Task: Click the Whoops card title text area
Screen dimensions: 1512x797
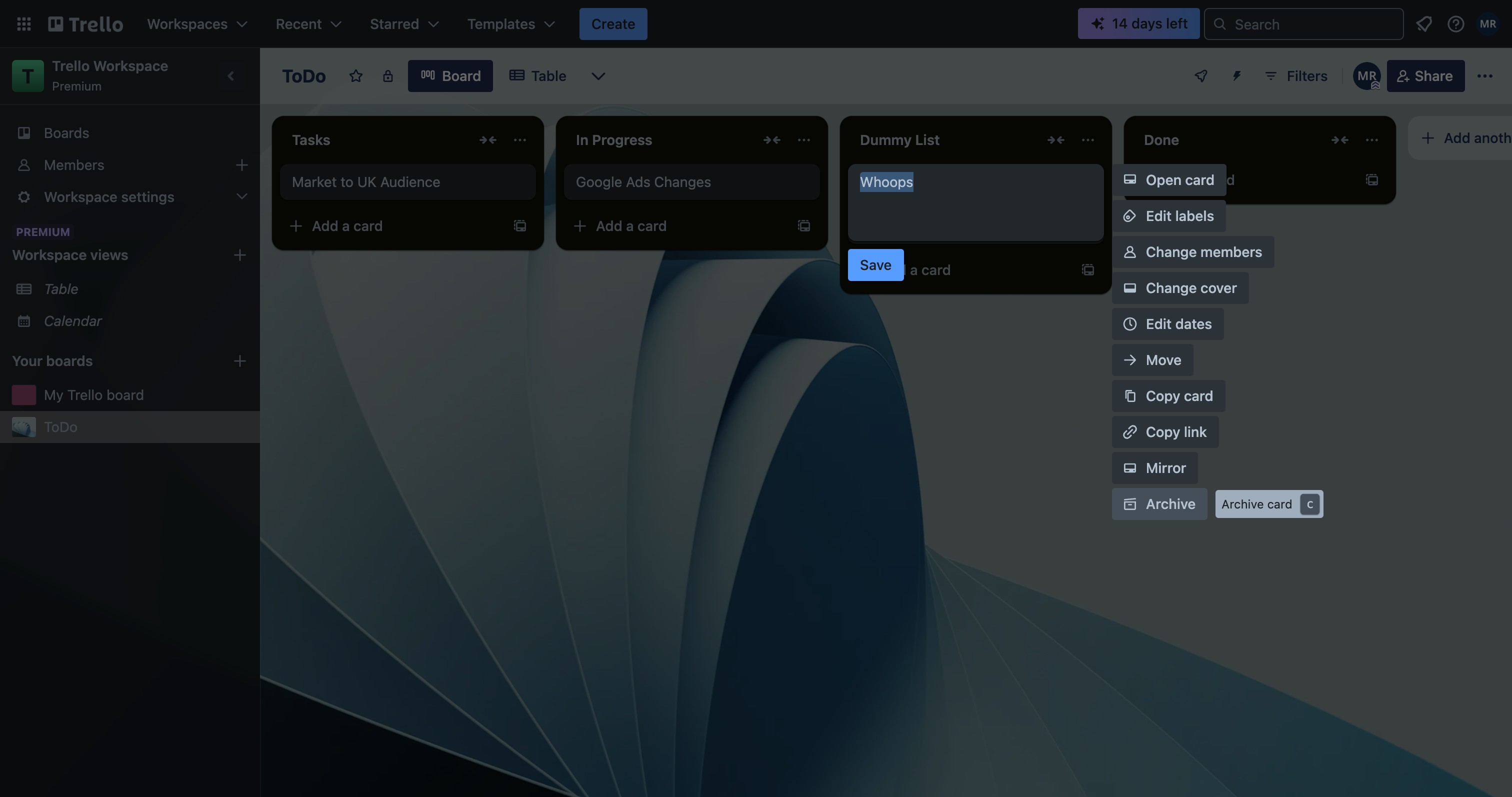Action: [975, 202]
